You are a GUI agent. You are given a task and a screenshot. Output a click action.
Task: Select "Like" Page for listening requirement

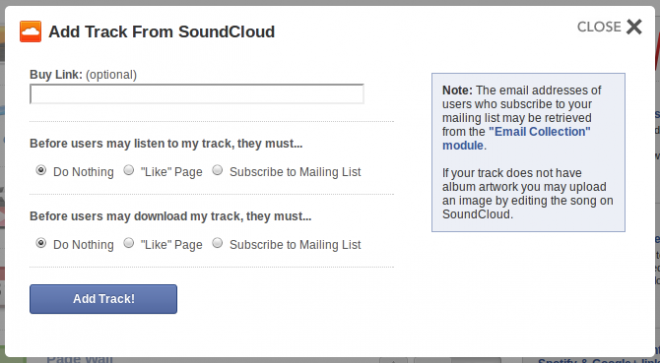[x=128, y=170]
